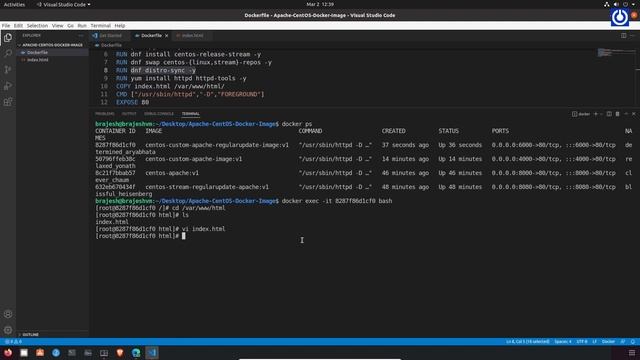The height and width of the screenshot is (360, 640).
Task: Open editor More Actions ellipsis
Action: click(633, 36)
